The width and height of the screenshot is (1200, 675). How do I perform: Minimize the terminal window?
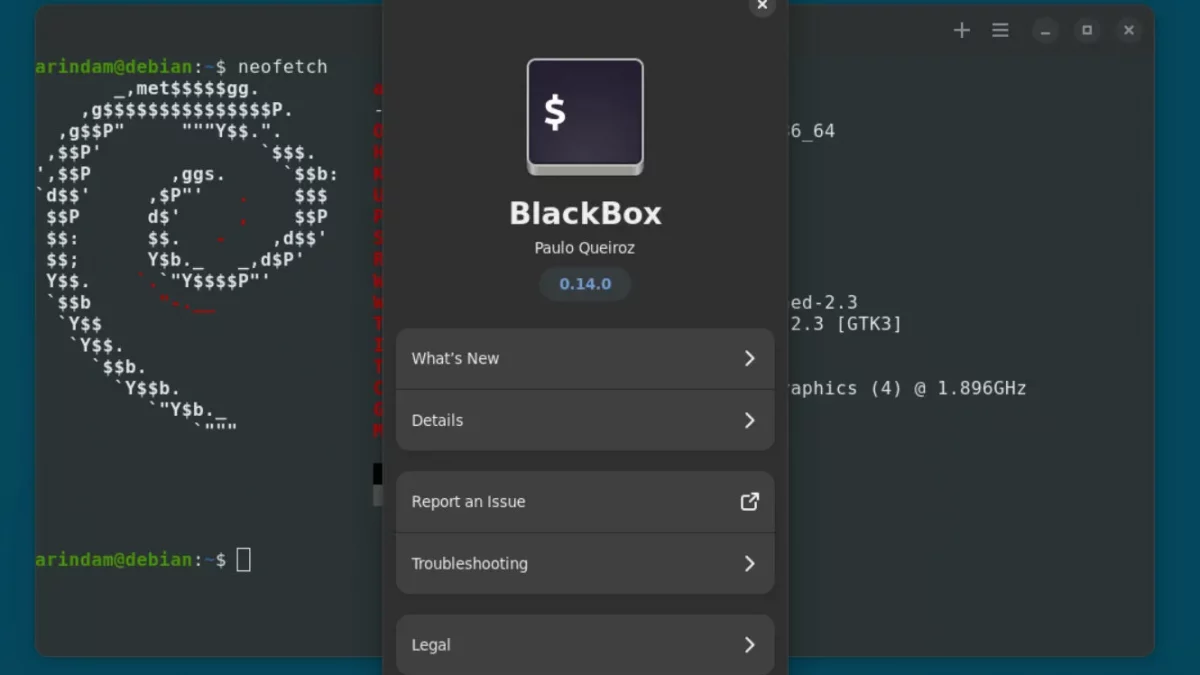pyautogui.click(x=1045, y=30)
